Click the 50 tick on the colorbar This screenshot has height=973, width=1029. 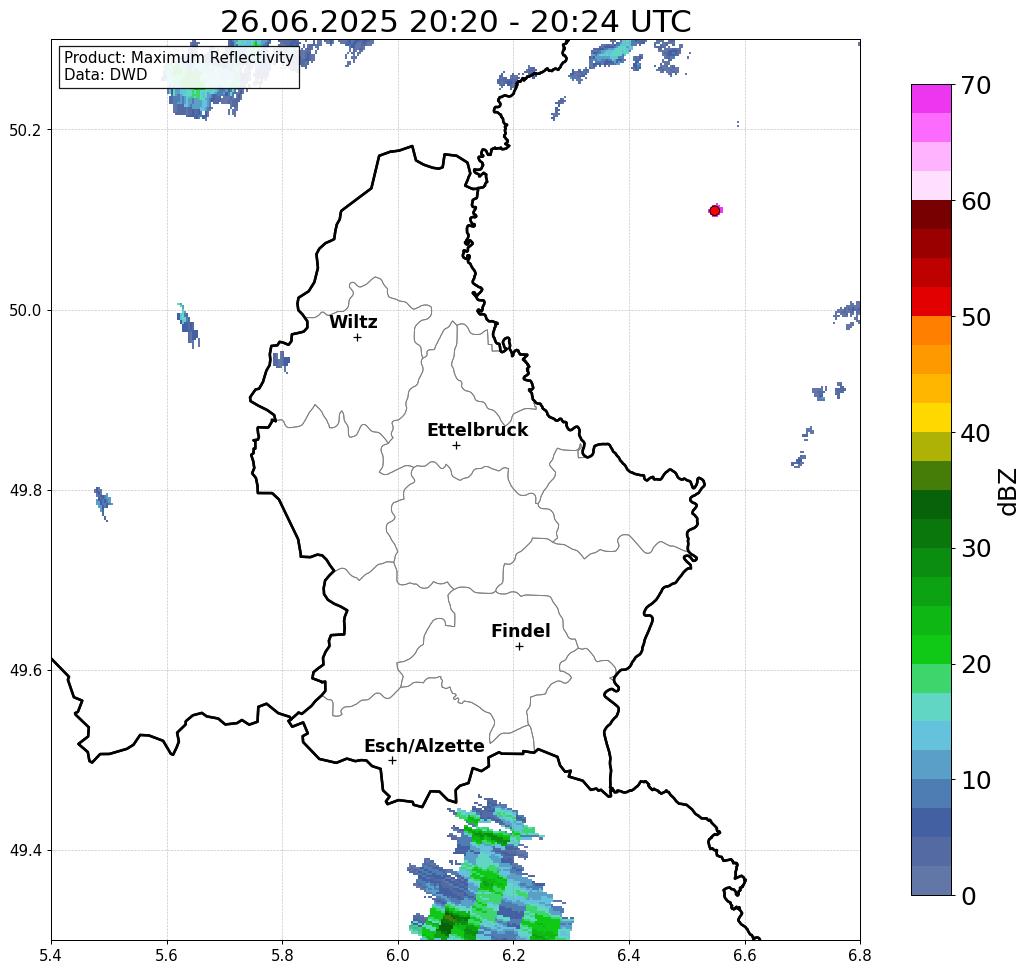[975, 317]
